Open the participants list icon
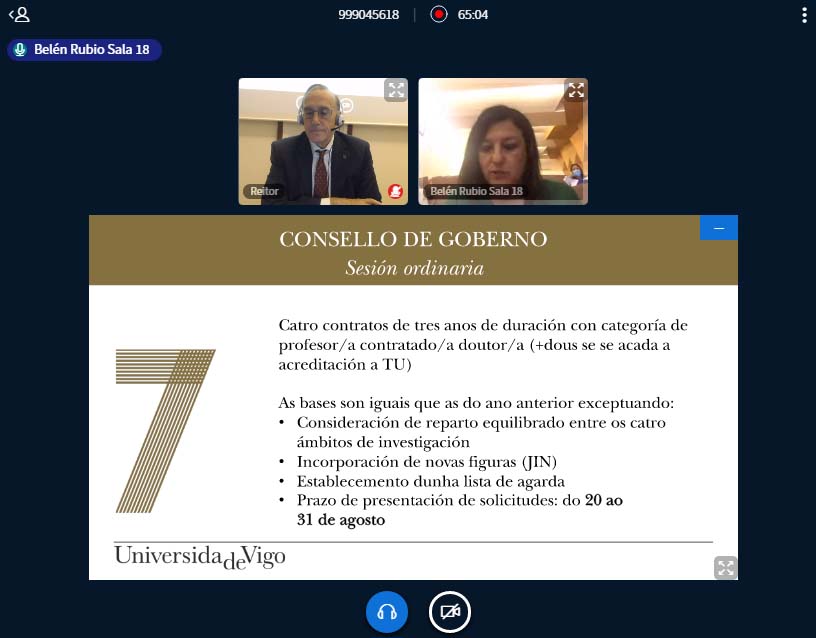The image size is (816, 638). tap(19, 14)
